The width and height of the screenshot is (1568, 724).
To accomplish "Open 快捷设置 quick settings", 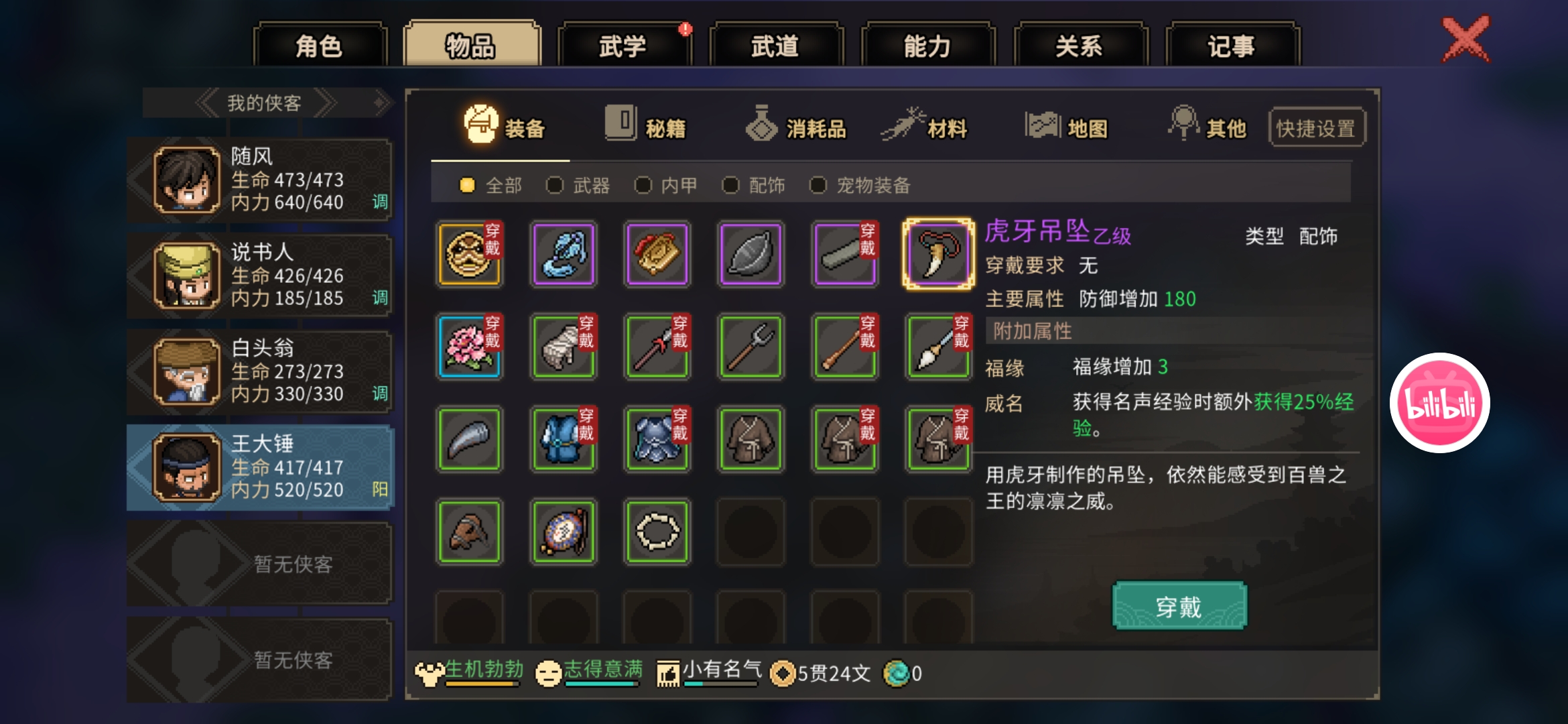I will [1317, 127].
